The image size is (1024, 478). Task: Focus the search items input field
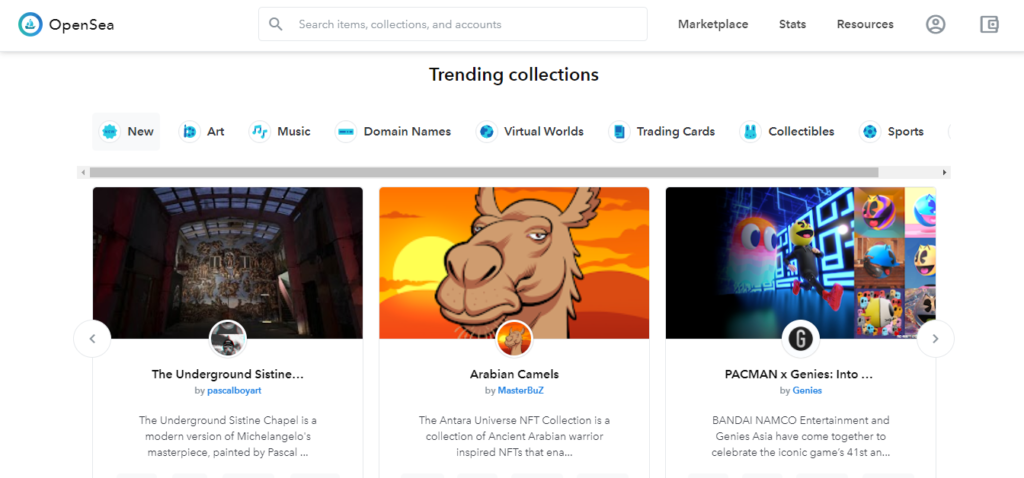click(x=453, y=24)
